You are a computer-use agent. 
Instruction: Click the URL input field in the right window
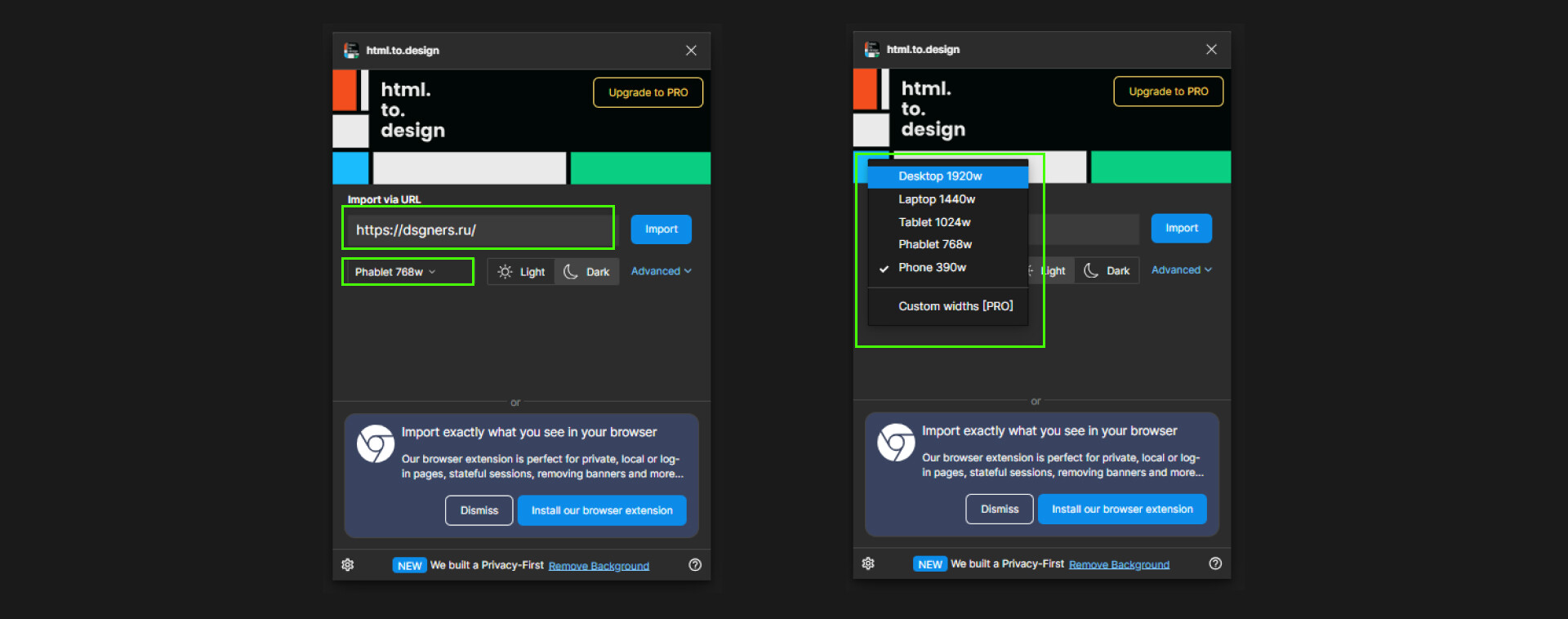[x=1084, y=229]
